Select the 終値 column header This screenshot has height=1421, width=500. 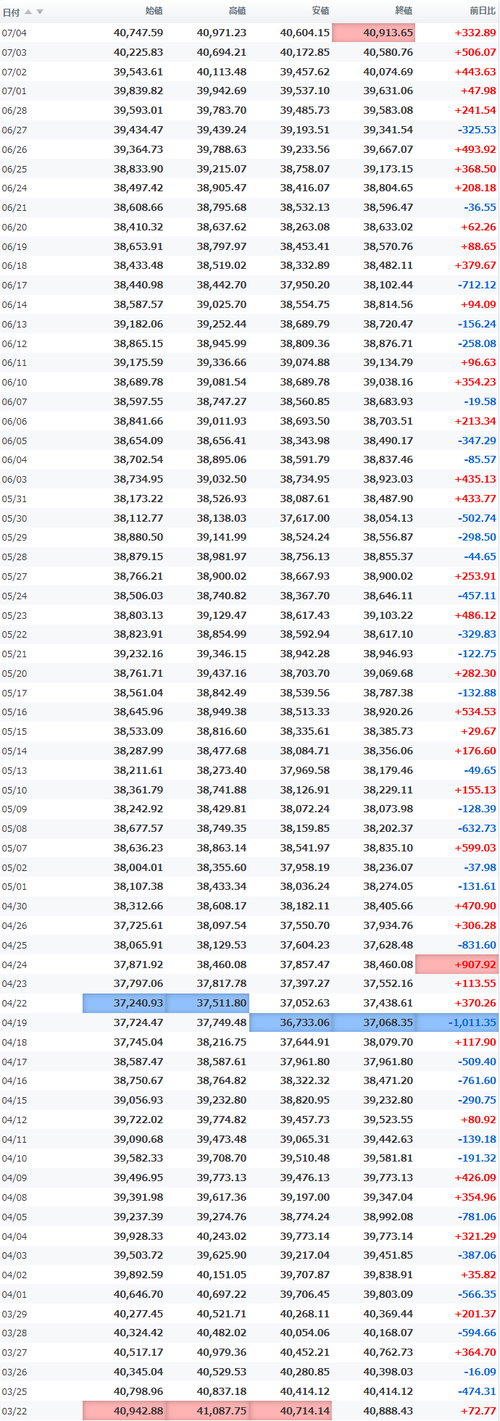click(x=402, y=11)
